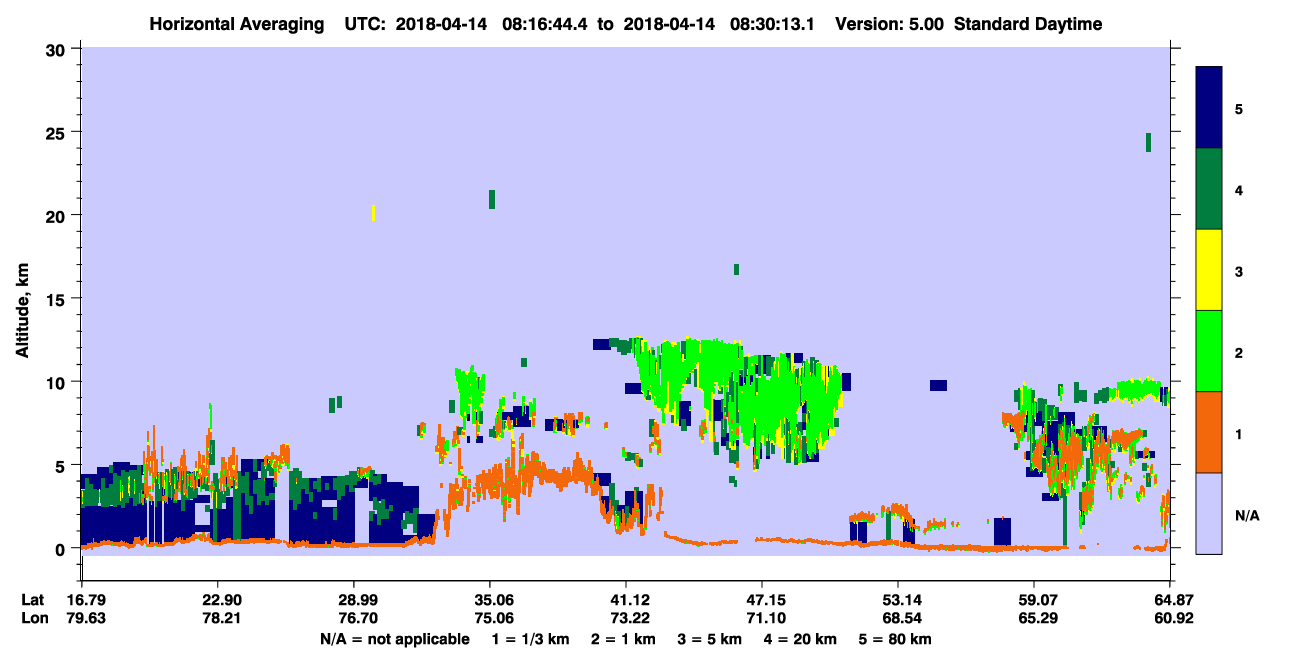Click 'Version: 5.00' in the title
This screenshot has height=667, width=1300.
click(891, 24)
